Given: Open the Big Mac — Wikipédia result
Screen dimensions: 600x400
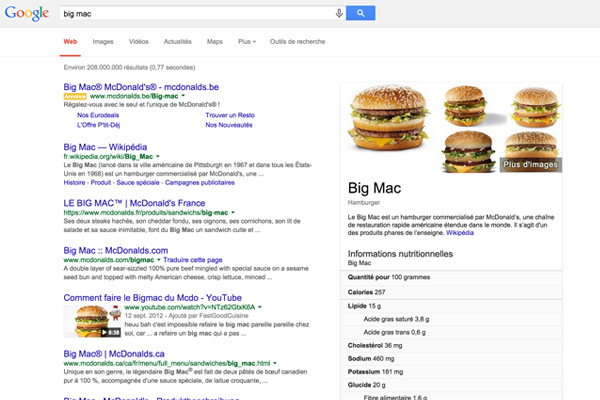Looking at the screenshot, I should (105, 147).
